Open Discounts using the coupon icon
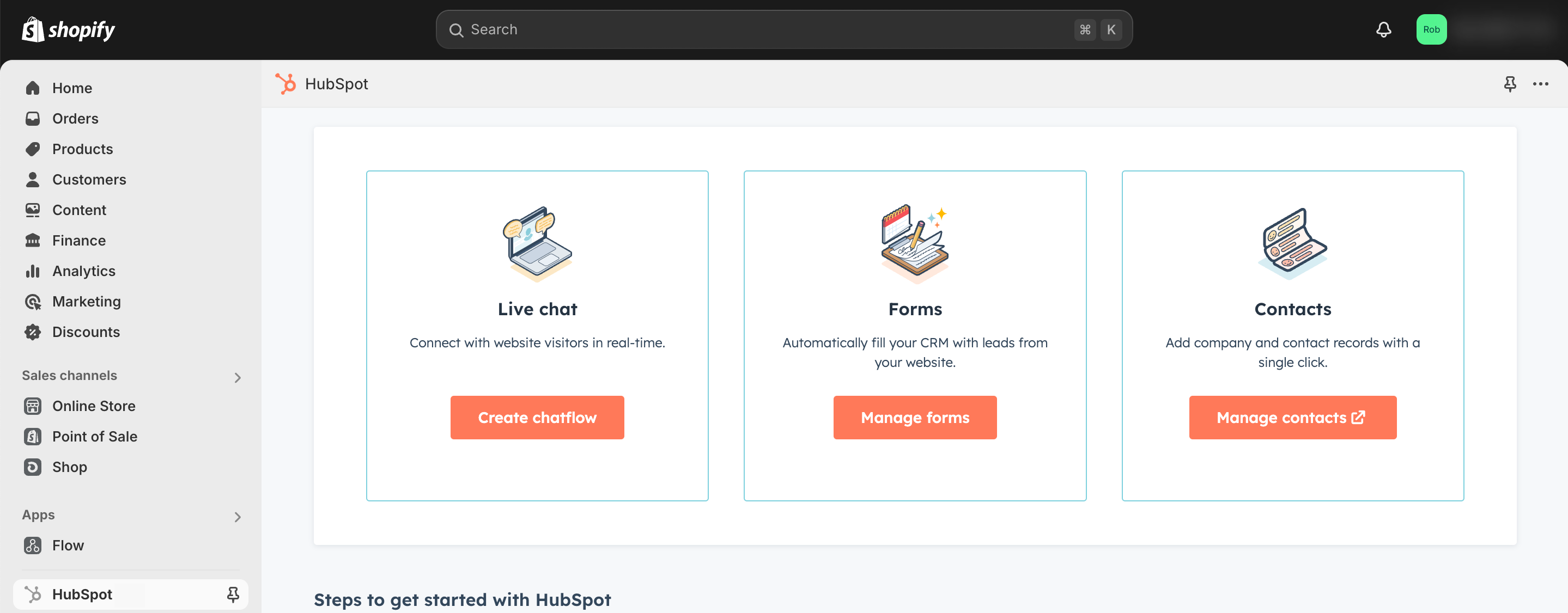 click(33, 332)
